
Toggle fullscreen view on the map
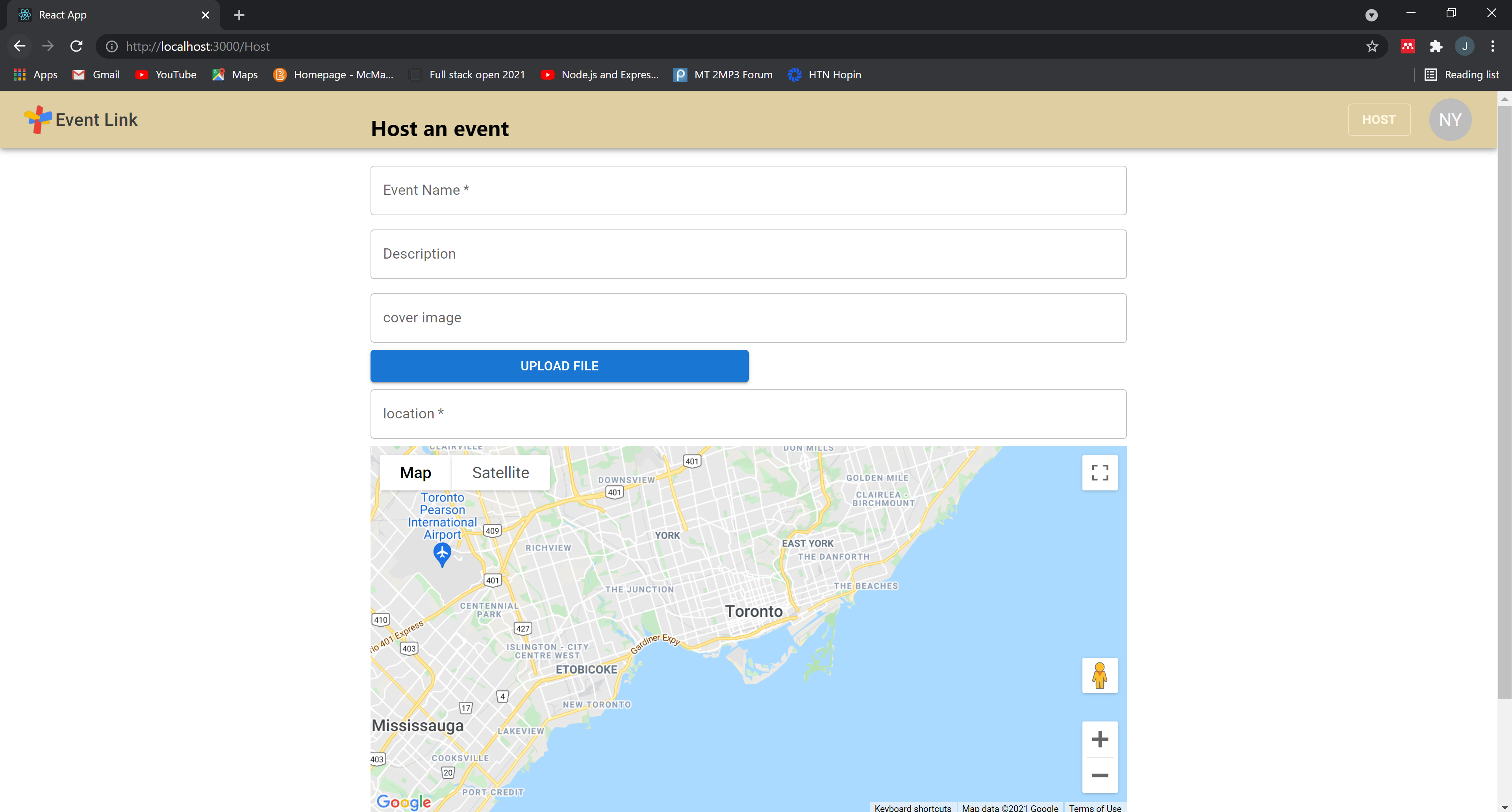click(x=1099, y=472)
